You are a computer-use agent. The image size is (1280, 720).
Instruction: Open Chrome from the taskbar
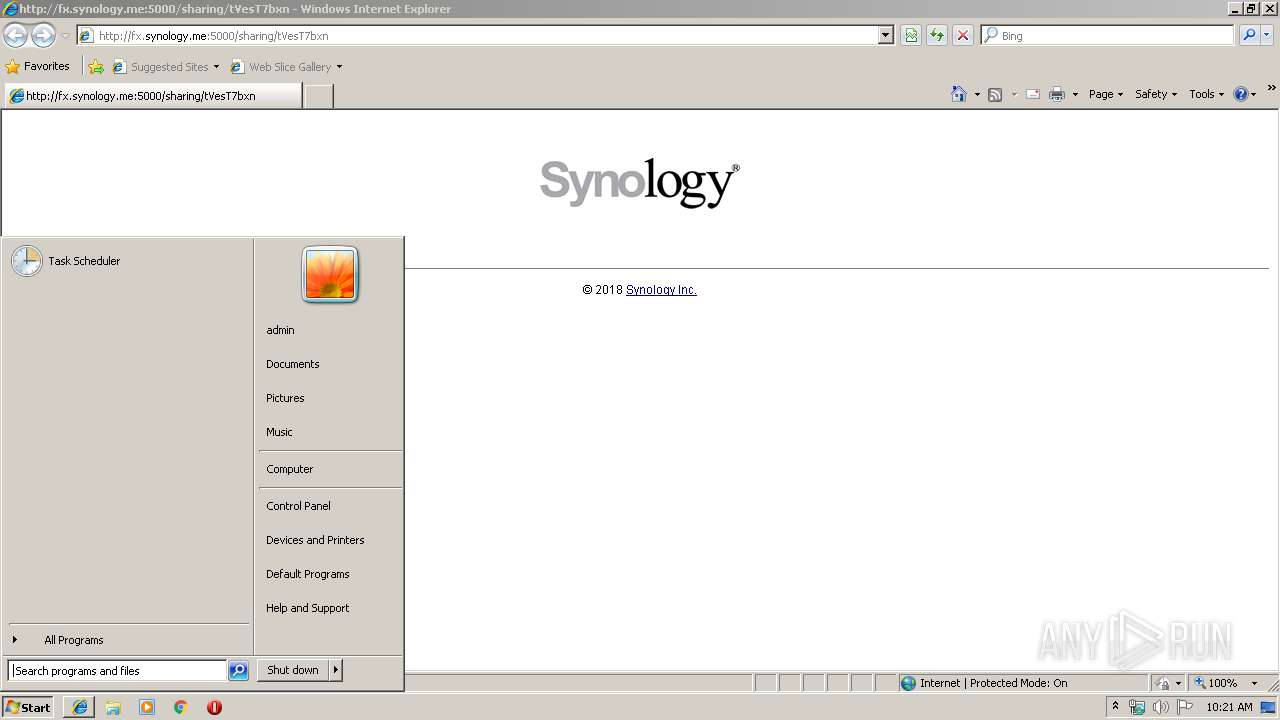[x=181, y=707]
